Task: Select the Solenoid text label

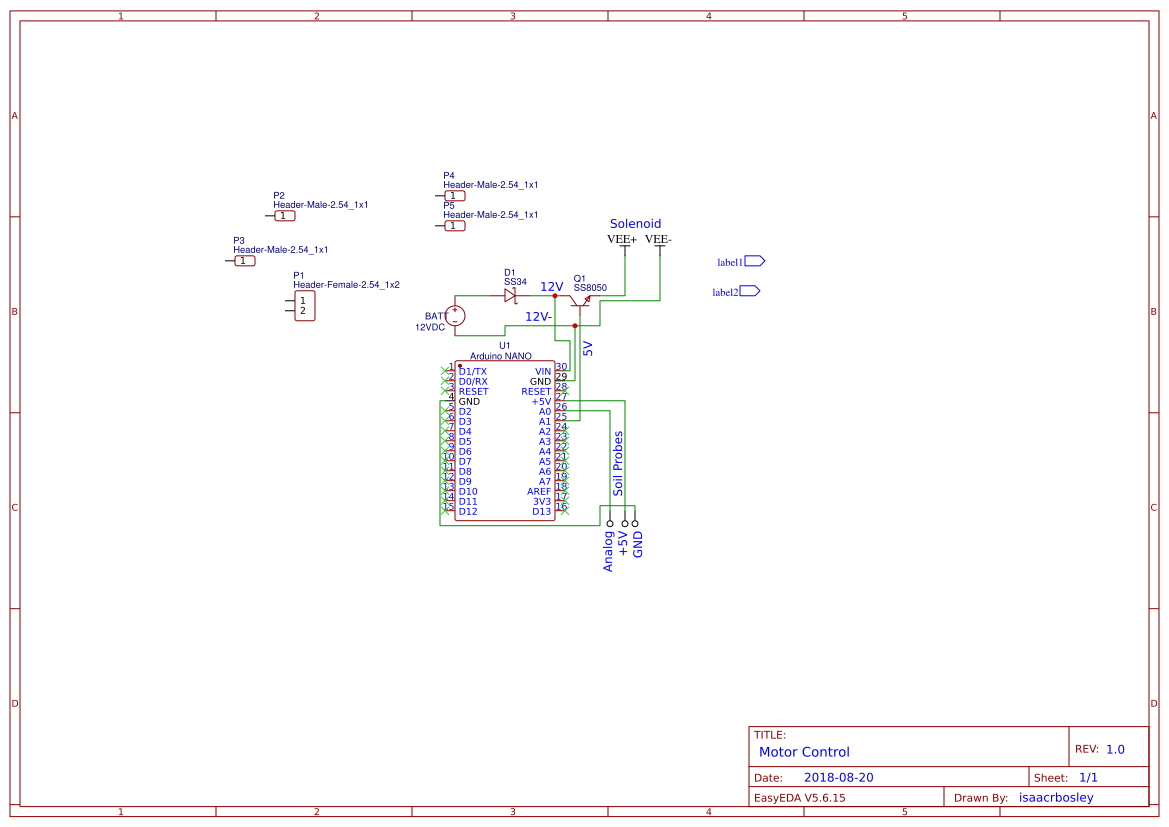Action: (x=635, y=224)
